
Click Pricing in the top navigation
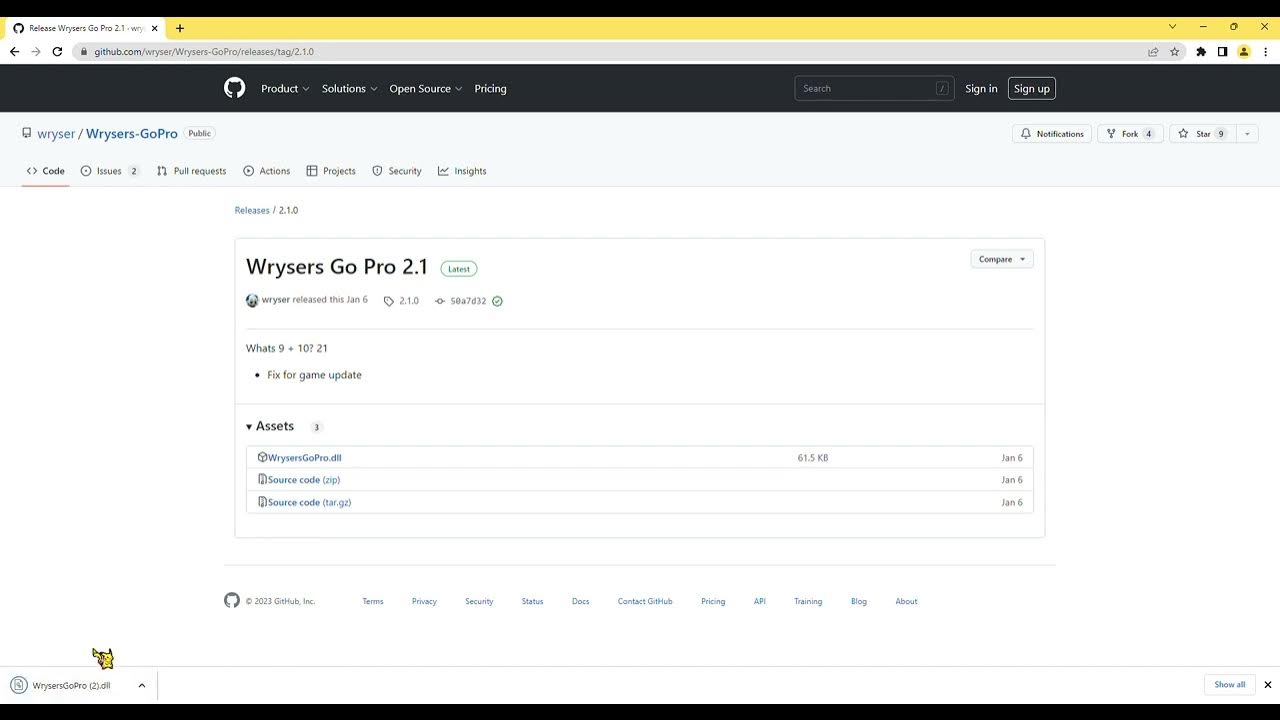pos(490,88)
